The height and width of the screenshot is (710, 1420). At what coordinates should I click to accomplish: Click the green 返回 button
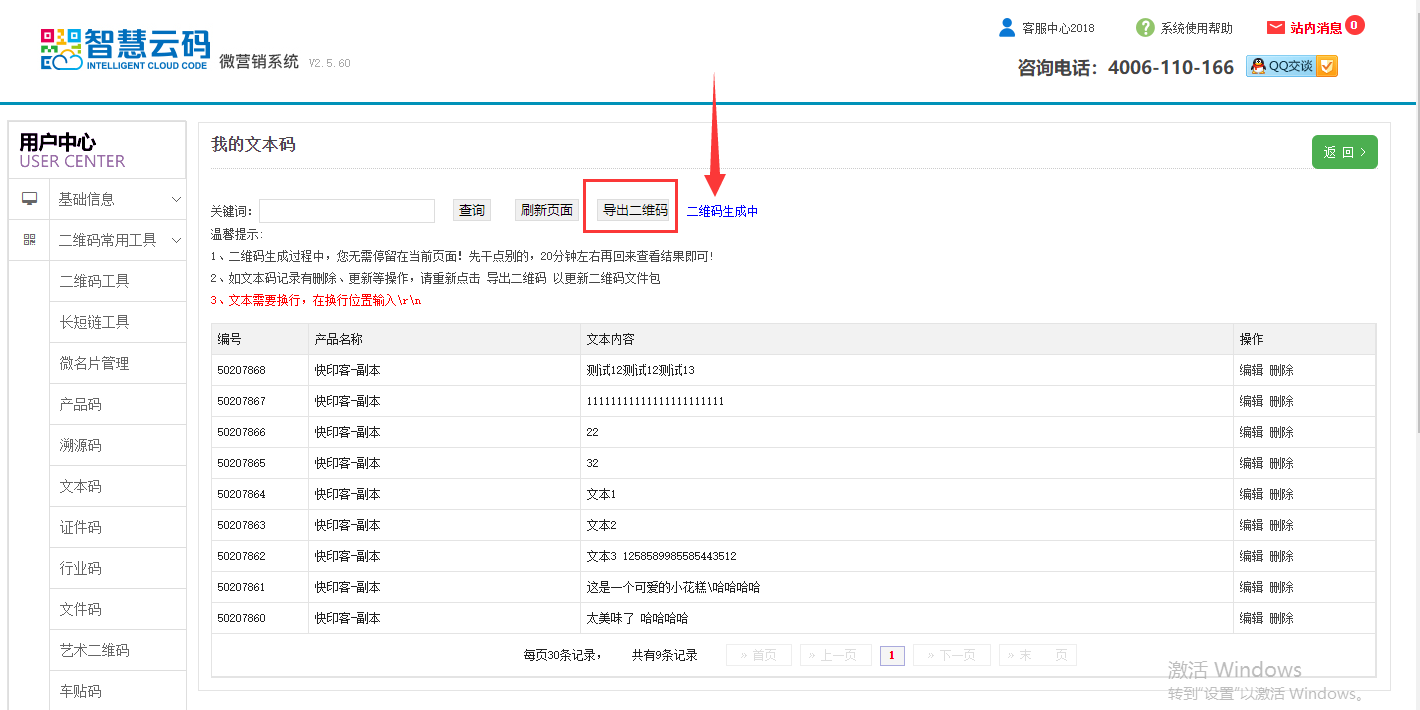(1344, 152)
